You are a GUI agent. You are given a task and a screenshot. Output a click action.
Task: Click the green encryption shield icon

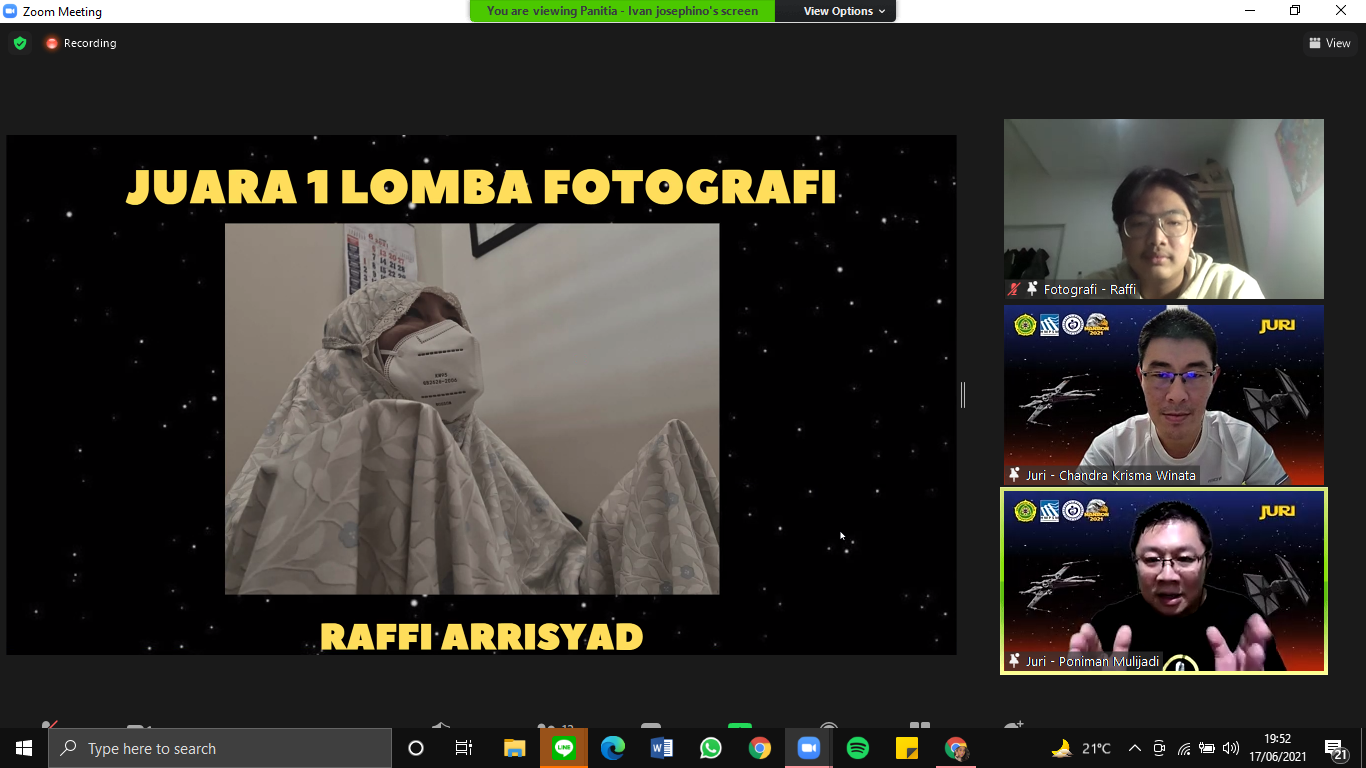20,43
